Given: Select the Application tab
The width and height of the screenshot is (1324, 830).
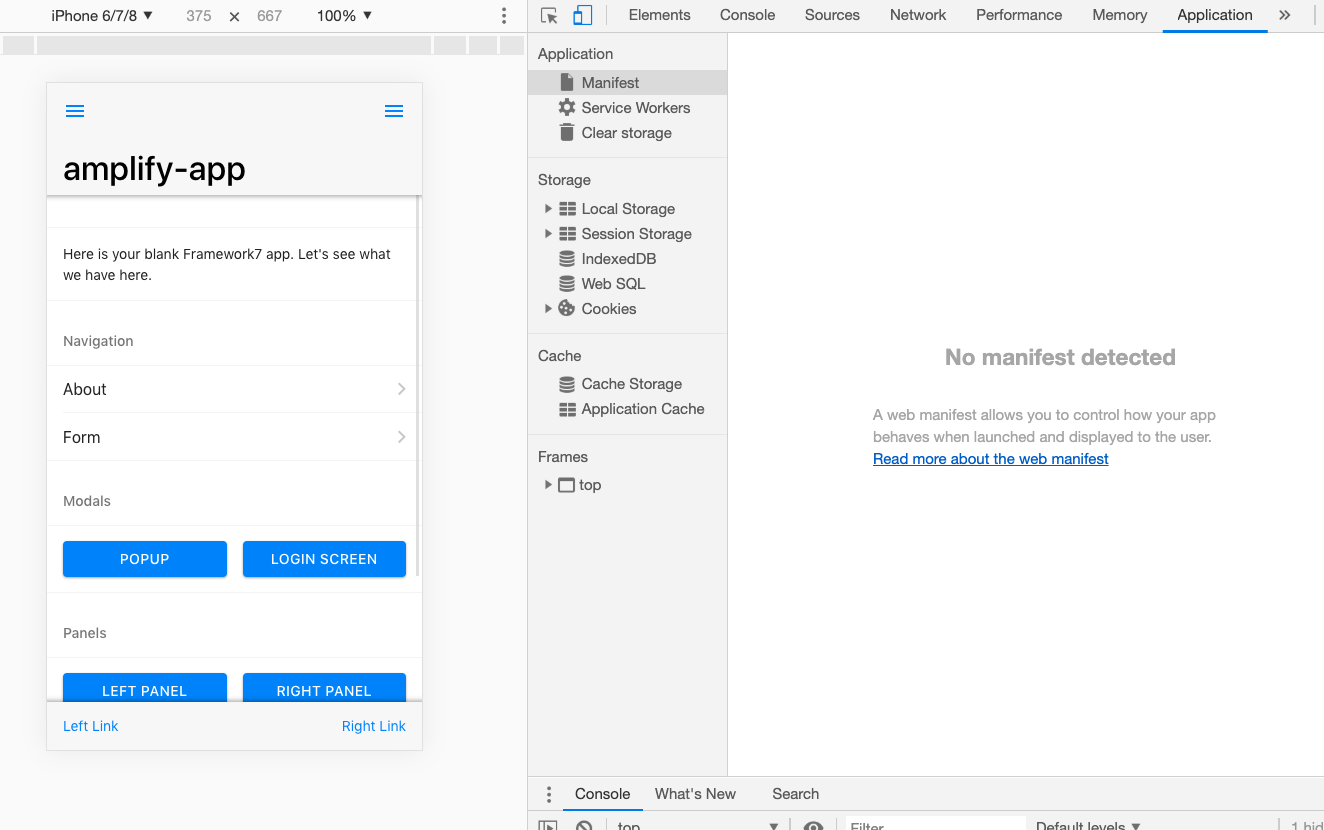Looking at the screenshot, I should [x=1215, y=15].
